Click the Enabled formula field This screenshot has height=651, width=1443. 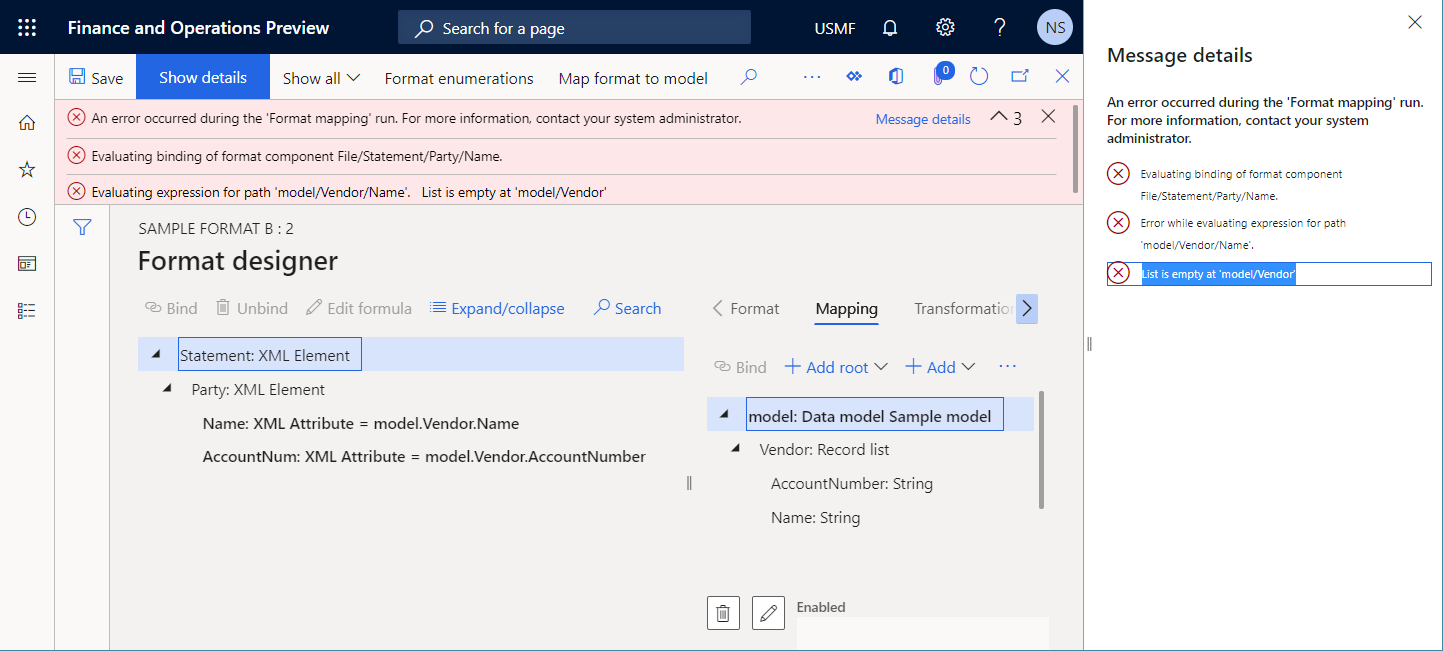(x=922, y=632)
